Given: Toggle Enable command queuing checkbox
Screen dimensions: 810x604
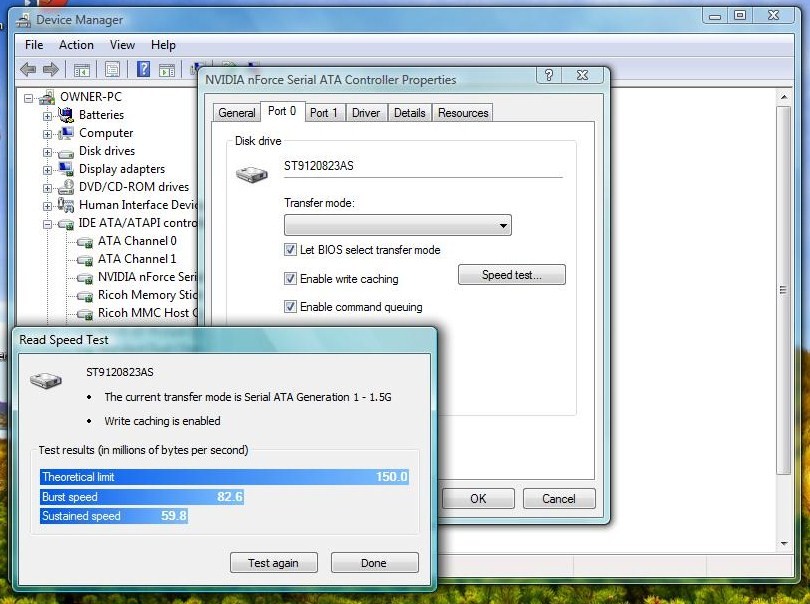Looking at the screenshot, I should tap(290, 306).
